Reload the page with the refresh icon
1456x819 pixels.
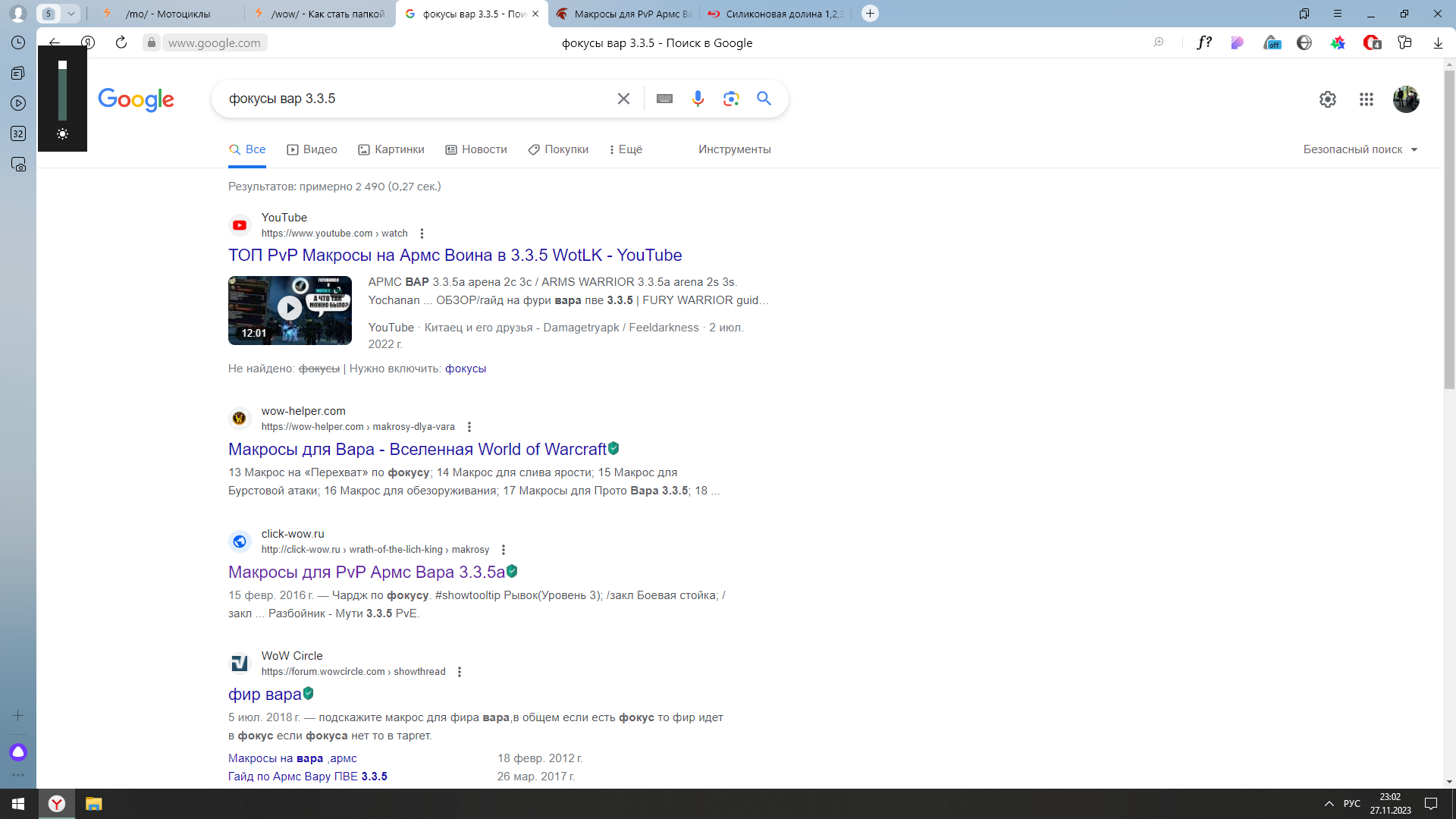121,42
